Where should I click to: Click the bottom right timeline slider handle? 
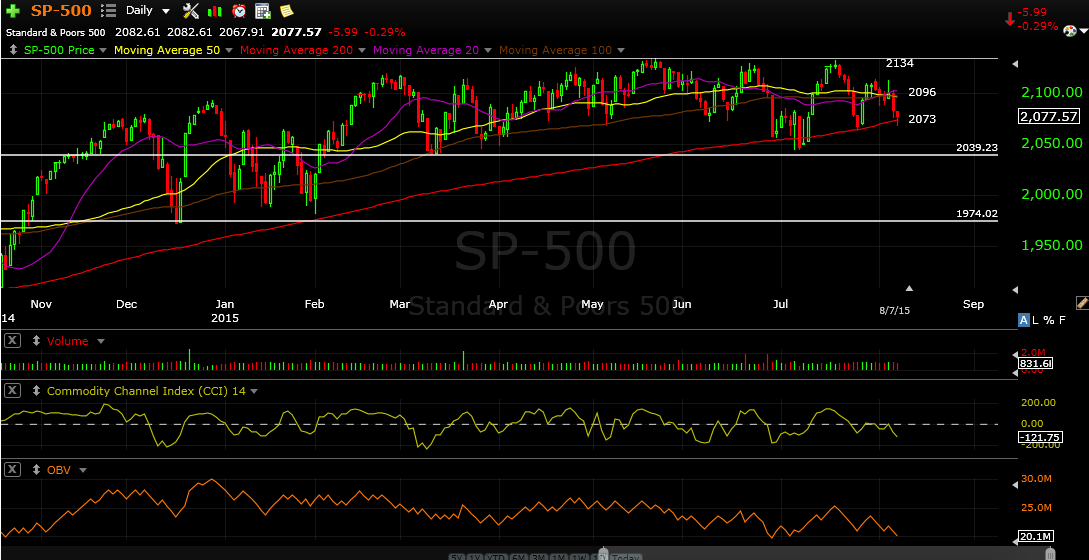(1049, 552)
